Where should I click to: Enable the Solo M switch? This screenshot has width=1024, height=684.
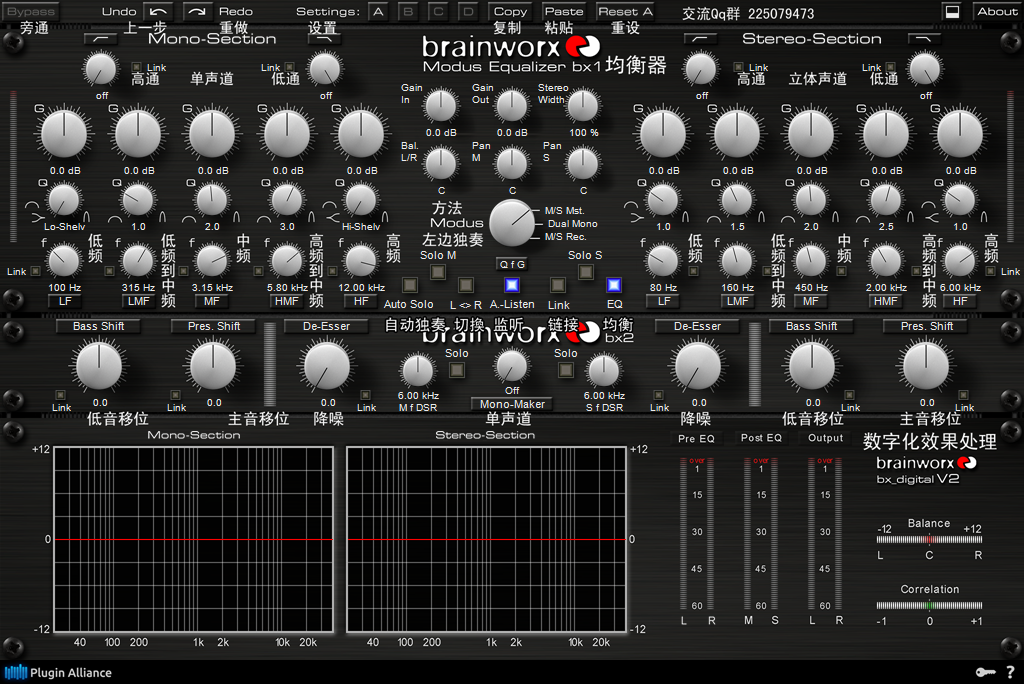tap(438, 271)
